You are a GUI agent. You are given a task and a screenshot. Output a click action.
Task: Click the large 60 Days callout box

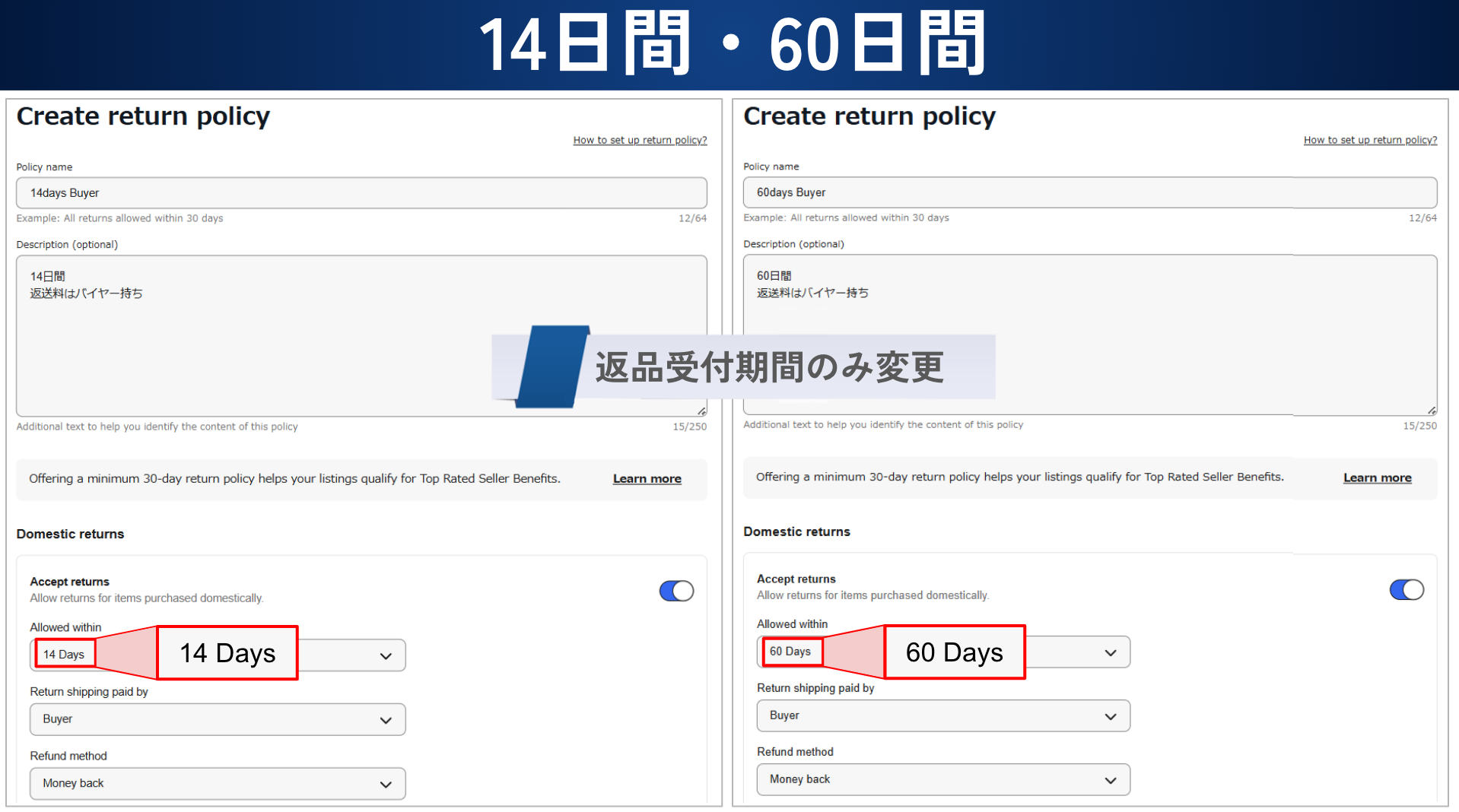click(954, 652)
